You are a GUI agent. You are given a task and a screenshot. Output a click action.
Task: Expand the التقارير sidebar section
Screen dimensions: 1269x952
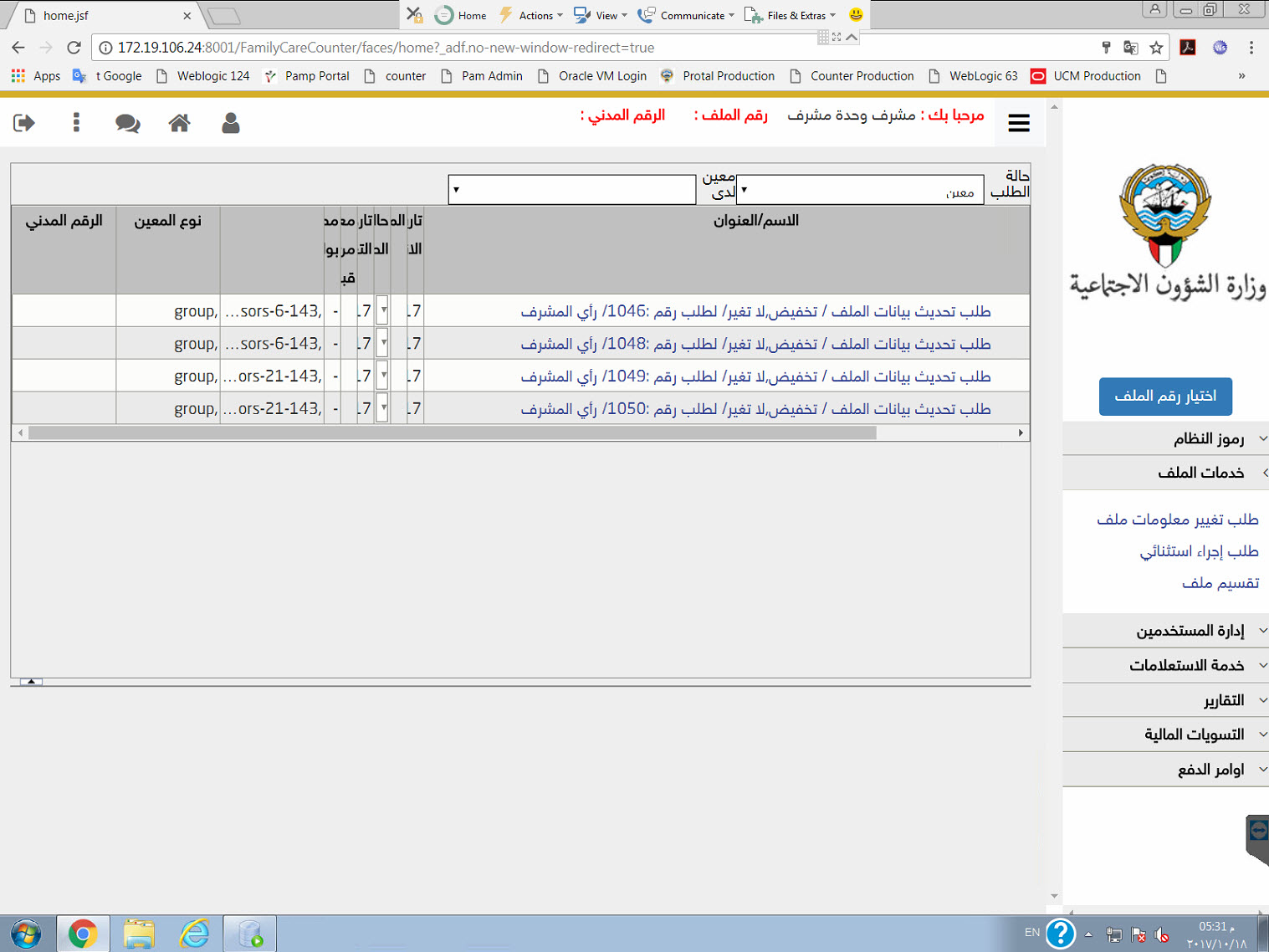(1166, 700)
